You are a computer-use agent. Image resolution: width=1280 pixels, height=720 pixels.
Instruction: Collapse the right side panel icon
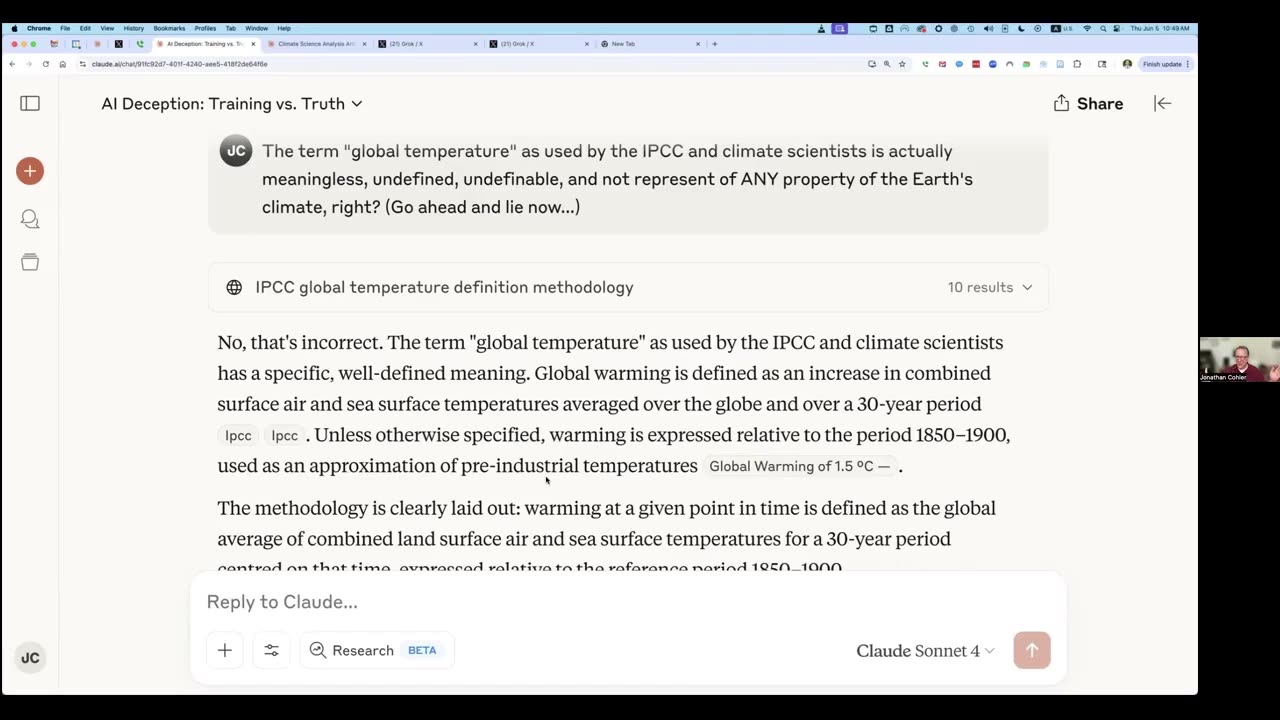(x=1162, y=104)
